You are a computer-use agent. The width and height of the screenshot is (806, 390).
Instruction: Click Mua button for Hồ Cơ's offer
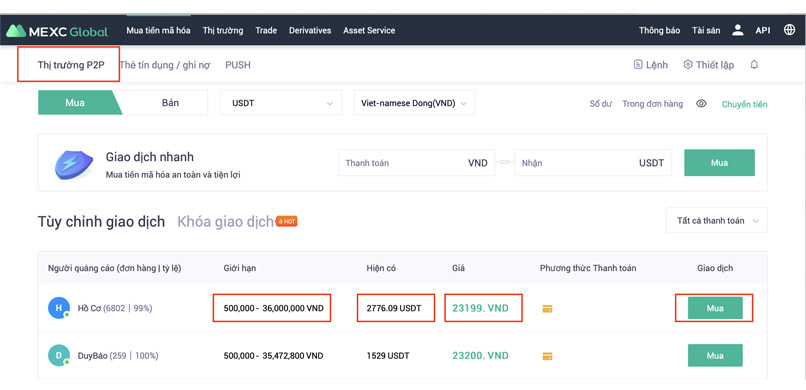point(715,308)
